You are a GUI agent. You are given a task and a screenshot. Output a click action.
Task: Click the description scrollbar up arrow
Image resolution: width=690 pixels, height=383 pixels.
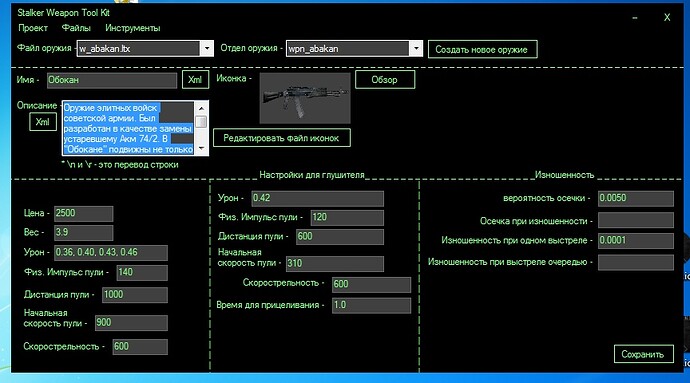click(201, 108)
